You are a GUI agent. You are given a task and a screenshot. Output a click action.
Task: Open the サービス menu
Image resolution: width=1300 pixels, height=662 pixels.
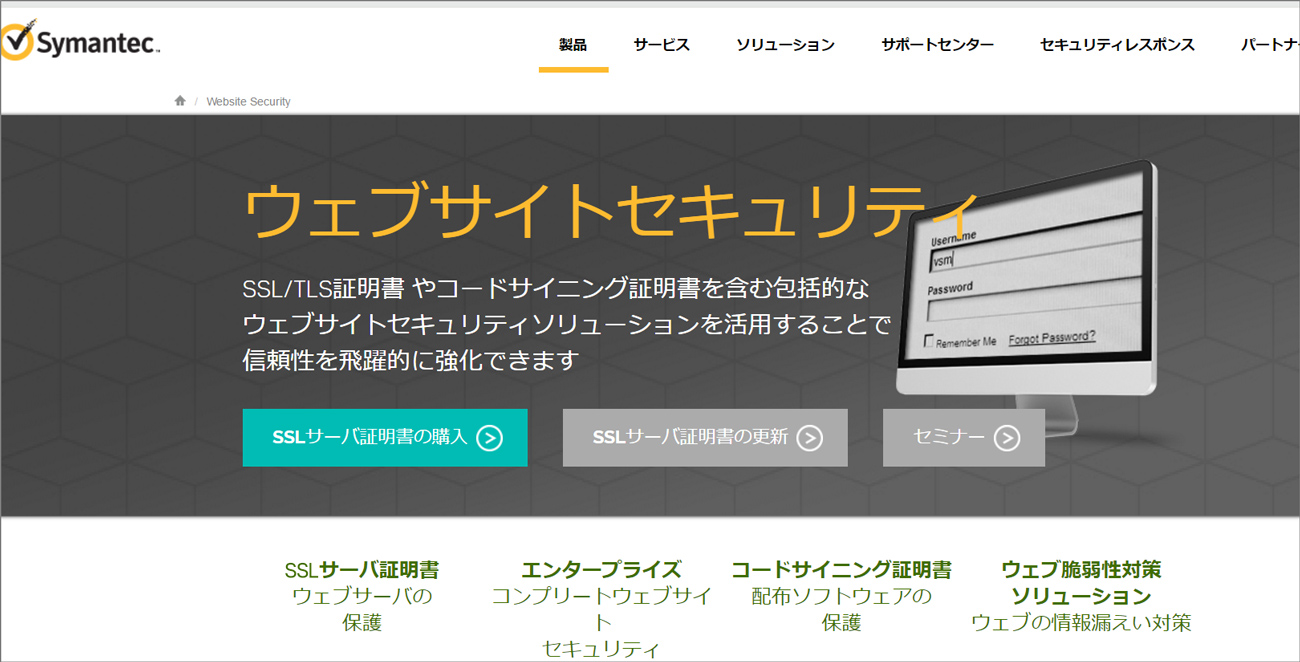pyautogui.click(x=661, y=45)
